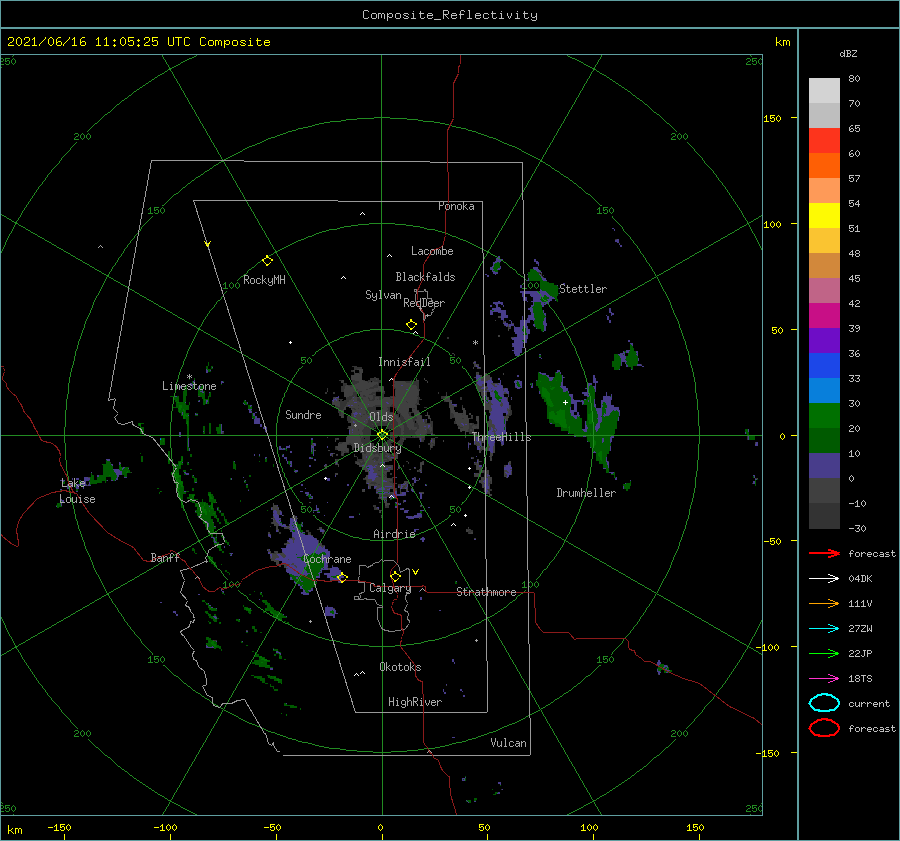Screen dimensions: 900x841
Task: Click the Banff label
Action: click(x=165, y=557)
